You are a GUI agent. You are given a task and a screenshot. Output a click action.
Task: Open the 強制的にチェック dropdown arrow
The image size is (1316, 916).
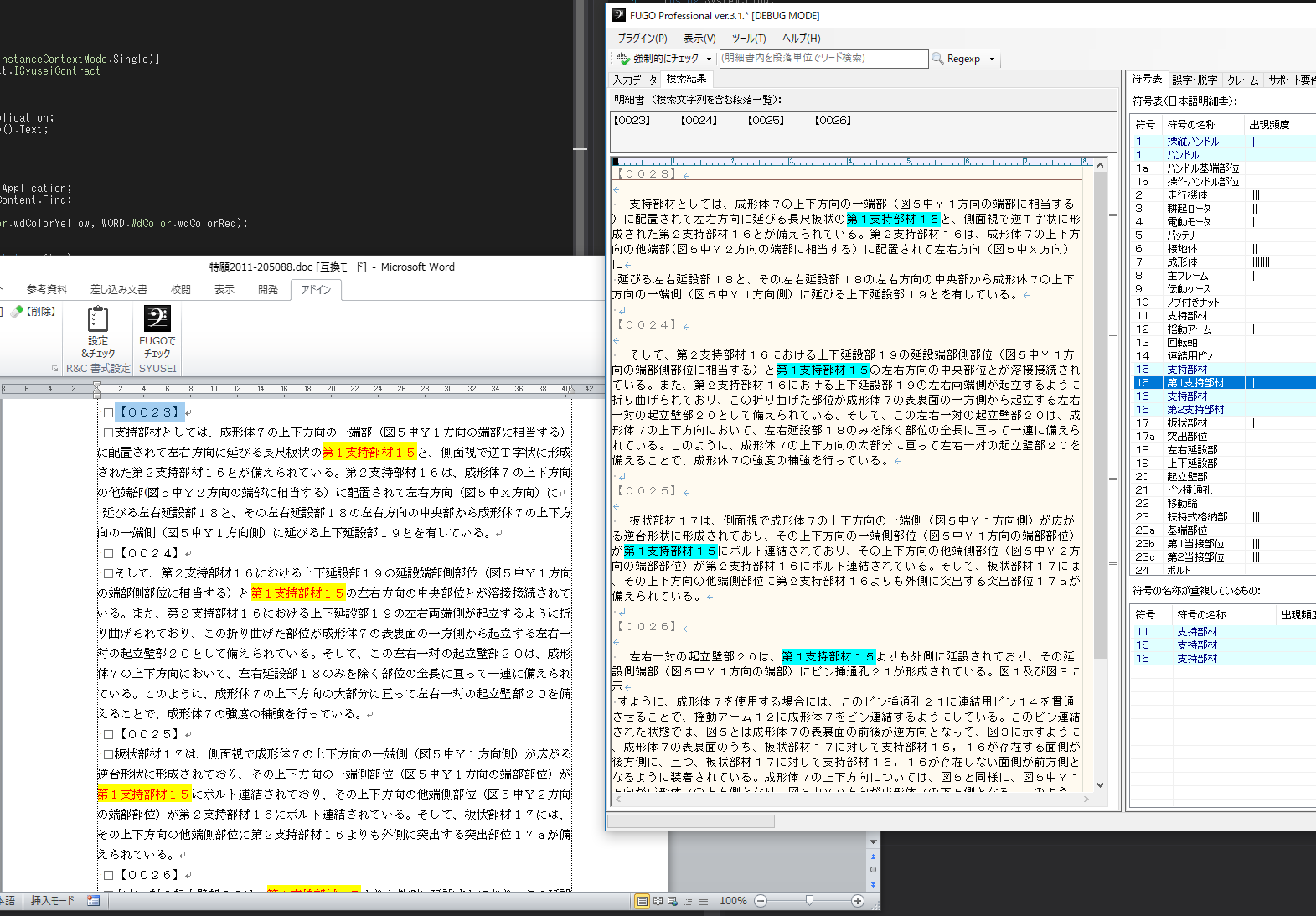[x=709, y=59]
